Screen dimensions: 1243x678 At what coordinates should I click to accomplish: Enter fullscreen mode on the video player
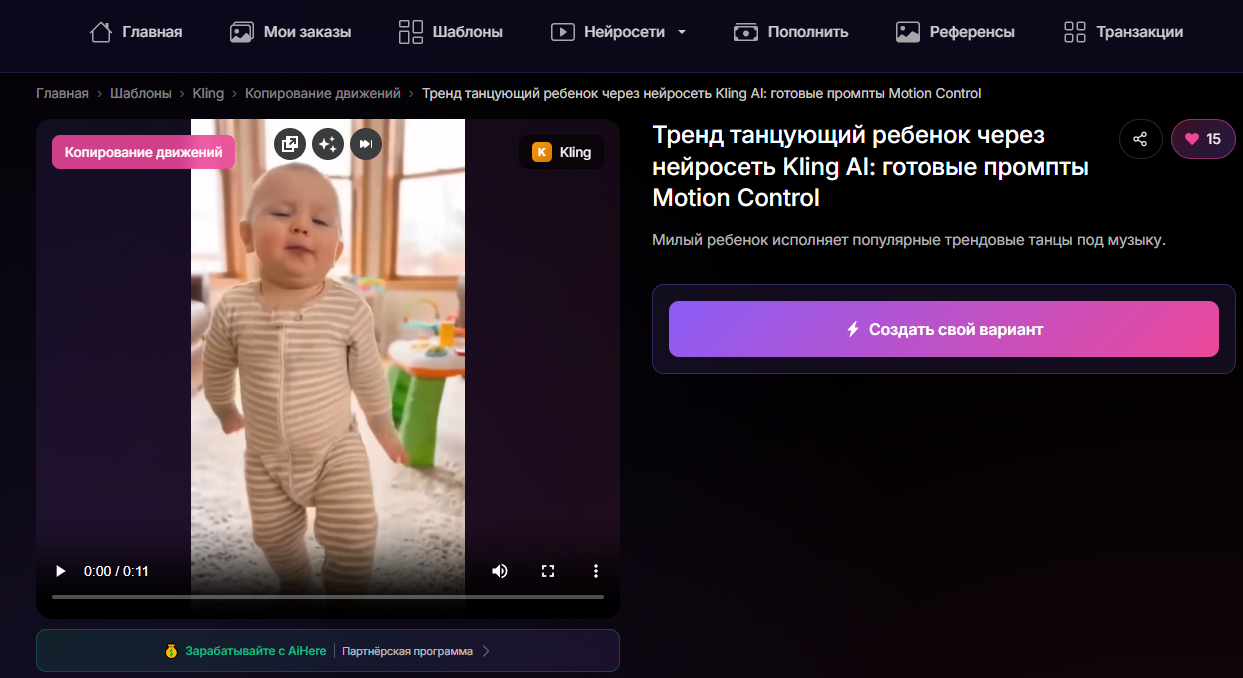[547, 570]
